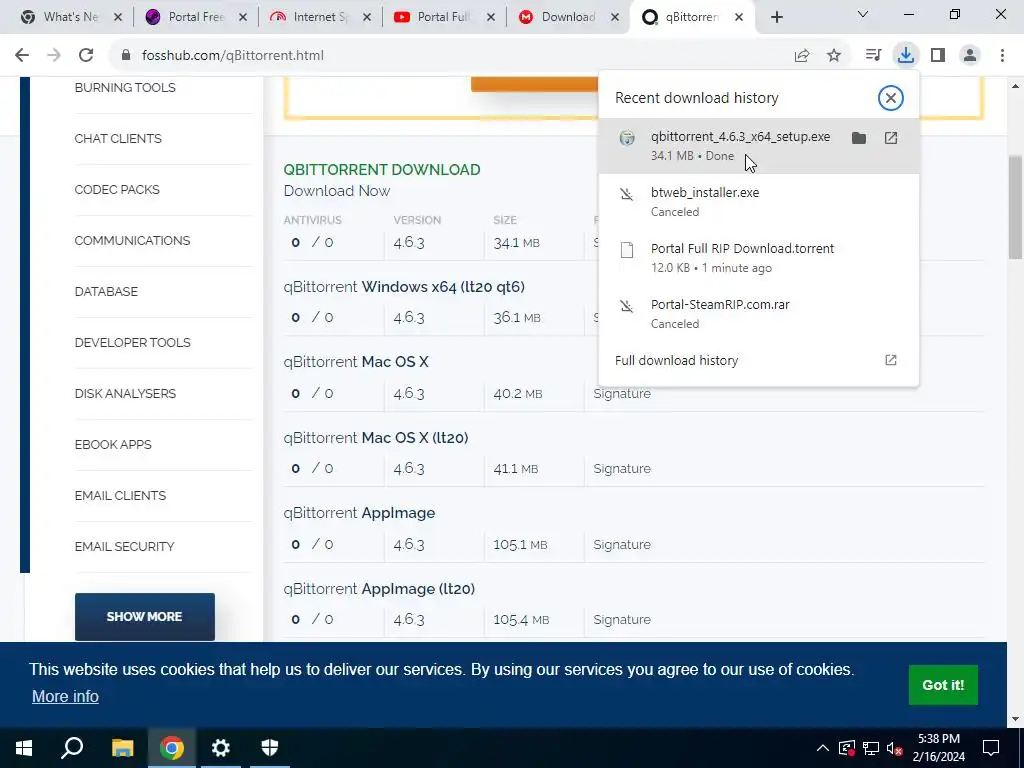
Task: Switch to the Portal Full YouTube tab
Action: point(444,17)
